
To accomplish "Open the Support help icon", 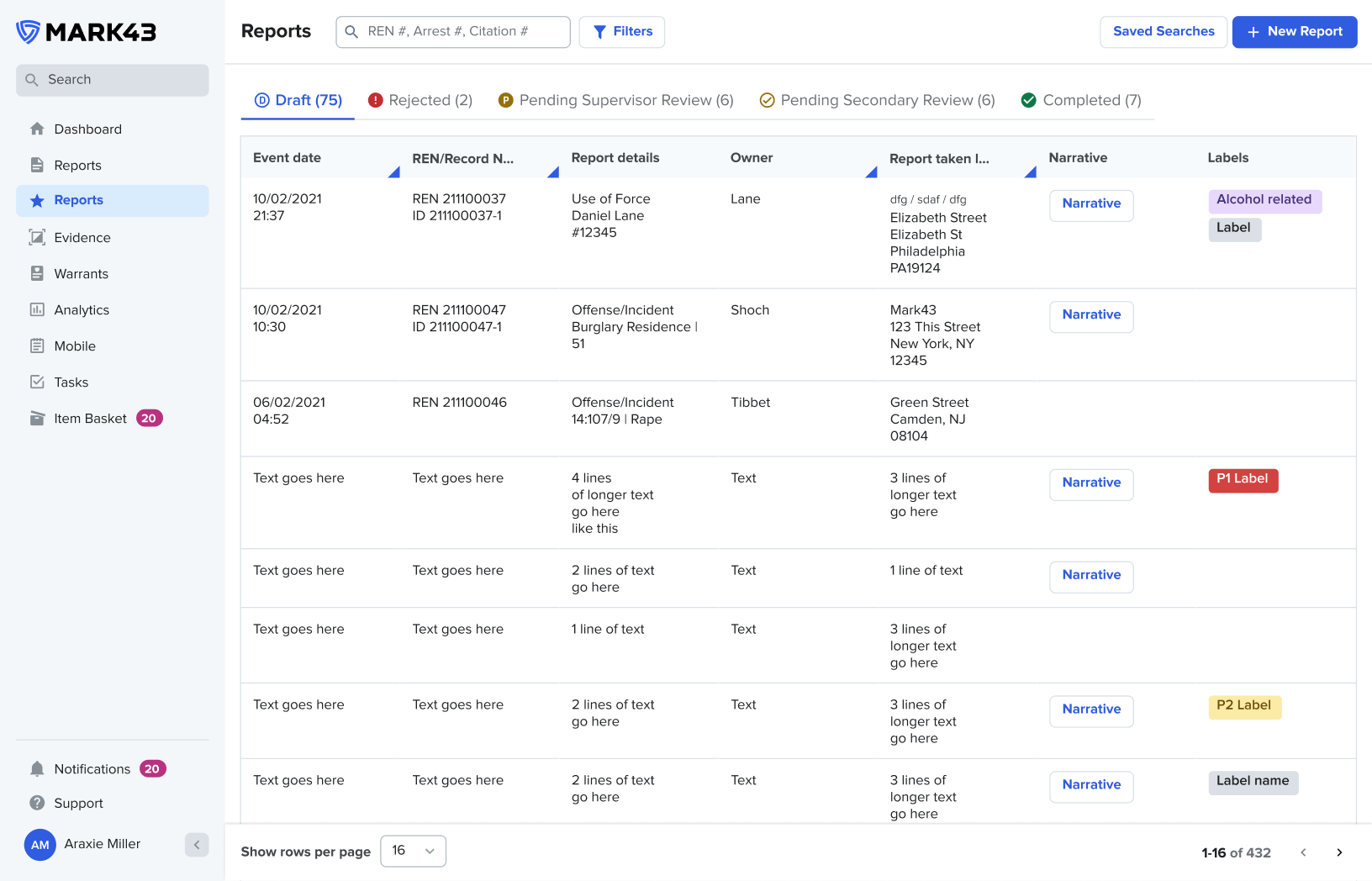I will (x=37, y=803).
